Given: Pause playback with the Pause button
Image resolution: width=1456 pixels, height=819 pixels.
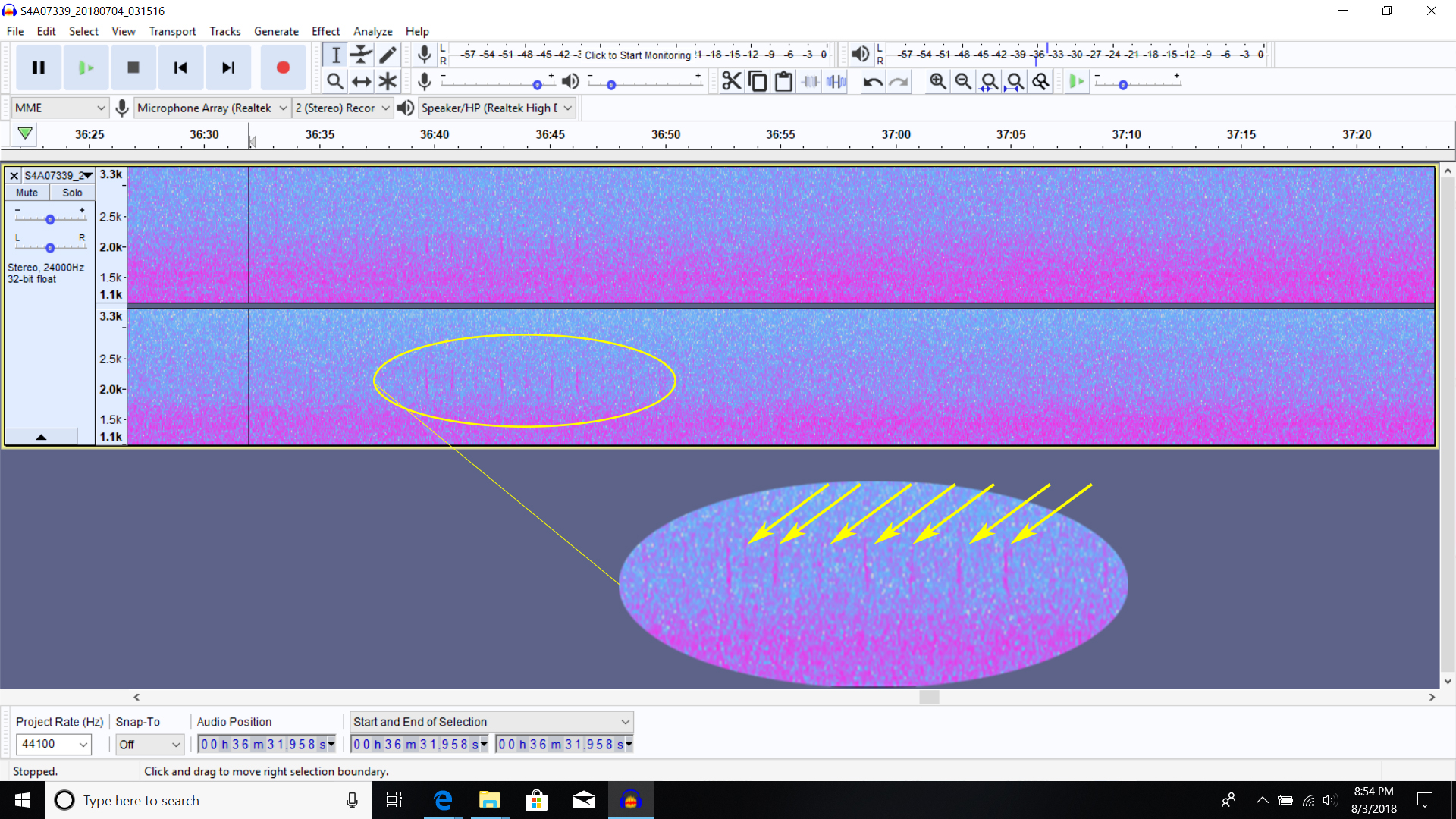Looking at the screenshot, I should [x=39, y=67].
